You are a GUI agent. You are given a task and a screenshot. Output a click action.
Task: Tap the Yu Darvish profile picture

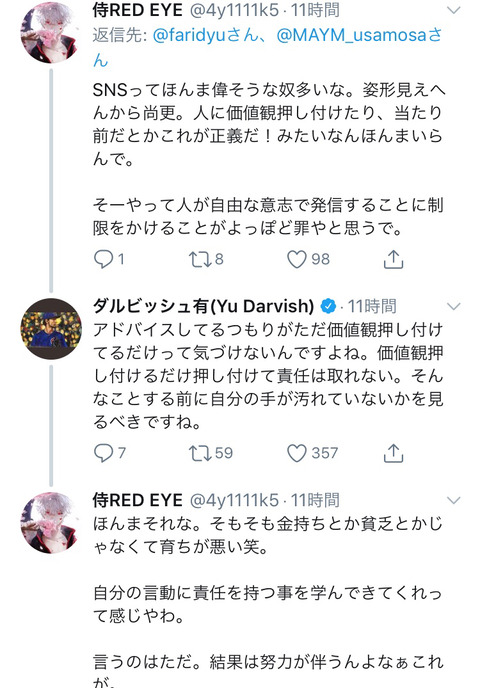tap(51, 329)
